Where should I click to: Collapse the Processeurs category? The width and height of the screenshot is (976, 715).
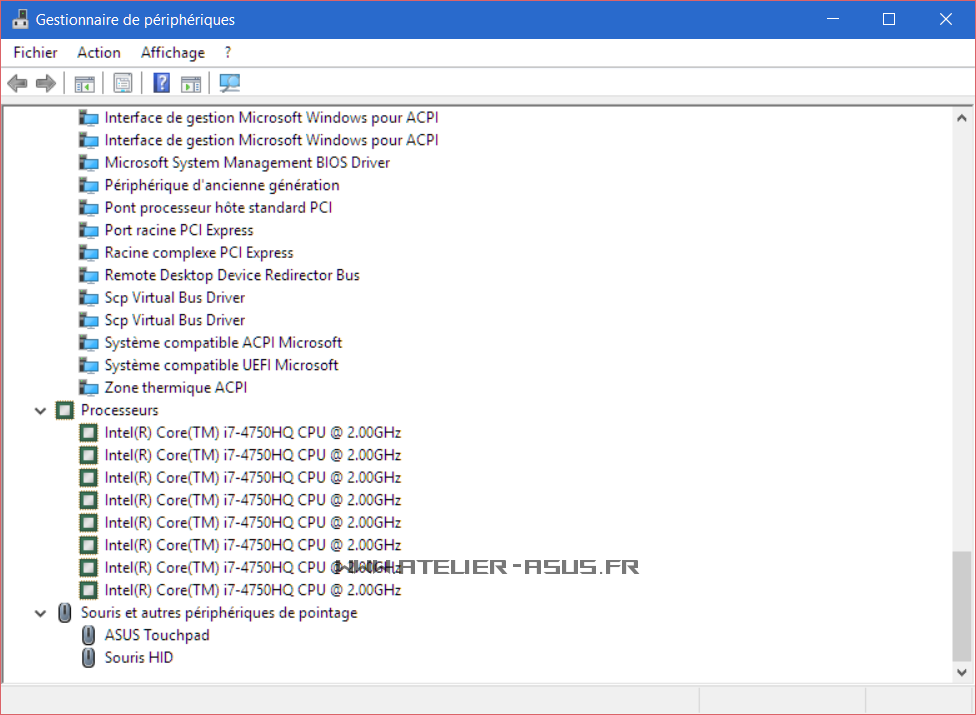(x=40, y=410)
